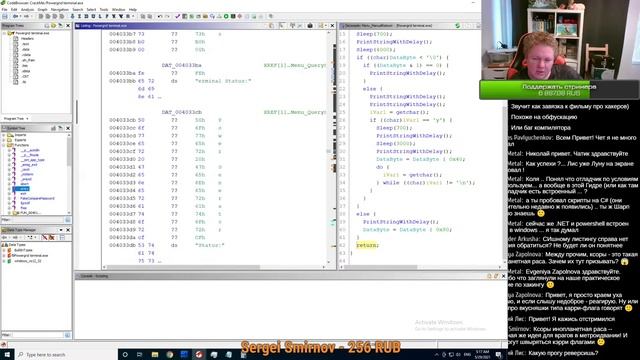
Task: Click the green circle toolbar icon
Action: [226, 16]
